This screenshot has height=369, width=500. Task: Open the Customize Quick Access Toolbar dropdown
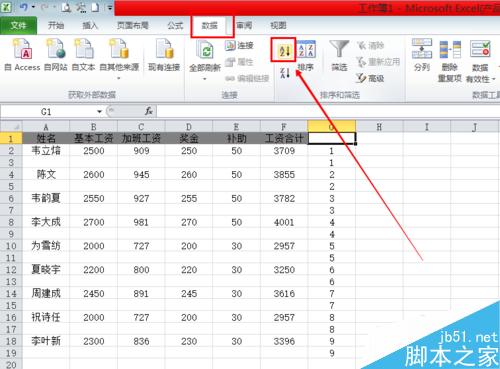coord(110,7)
